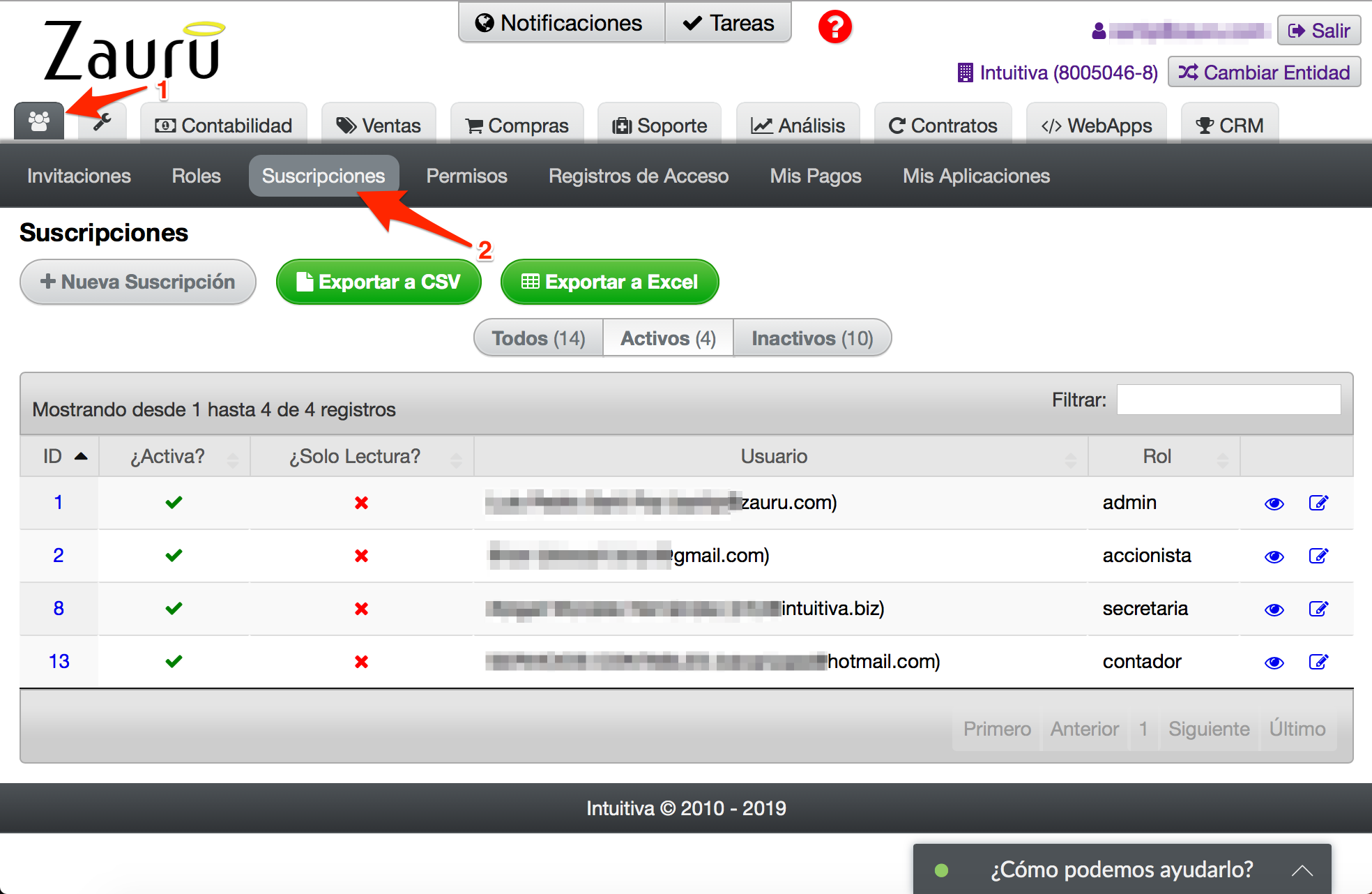Go to Permisos submenu

[x=467, y=176]
